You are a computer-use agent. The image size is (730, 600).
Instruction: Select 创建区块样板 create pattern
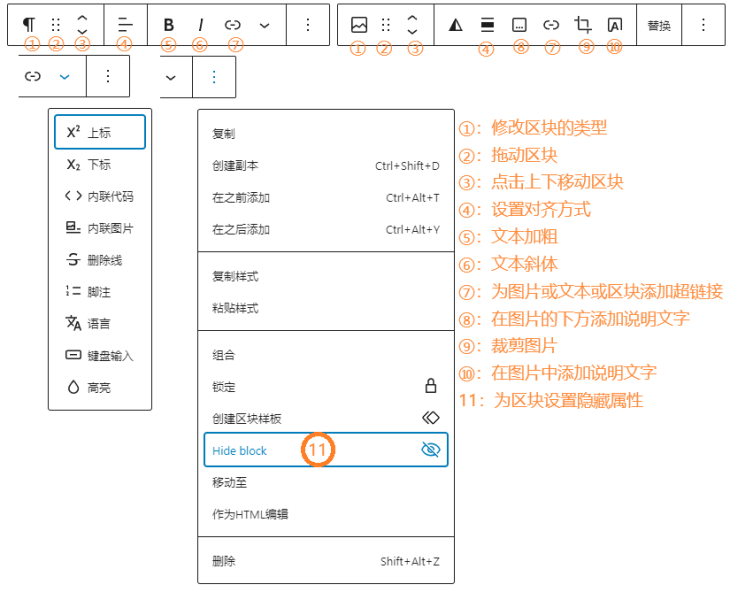click(x=326, y=418)
